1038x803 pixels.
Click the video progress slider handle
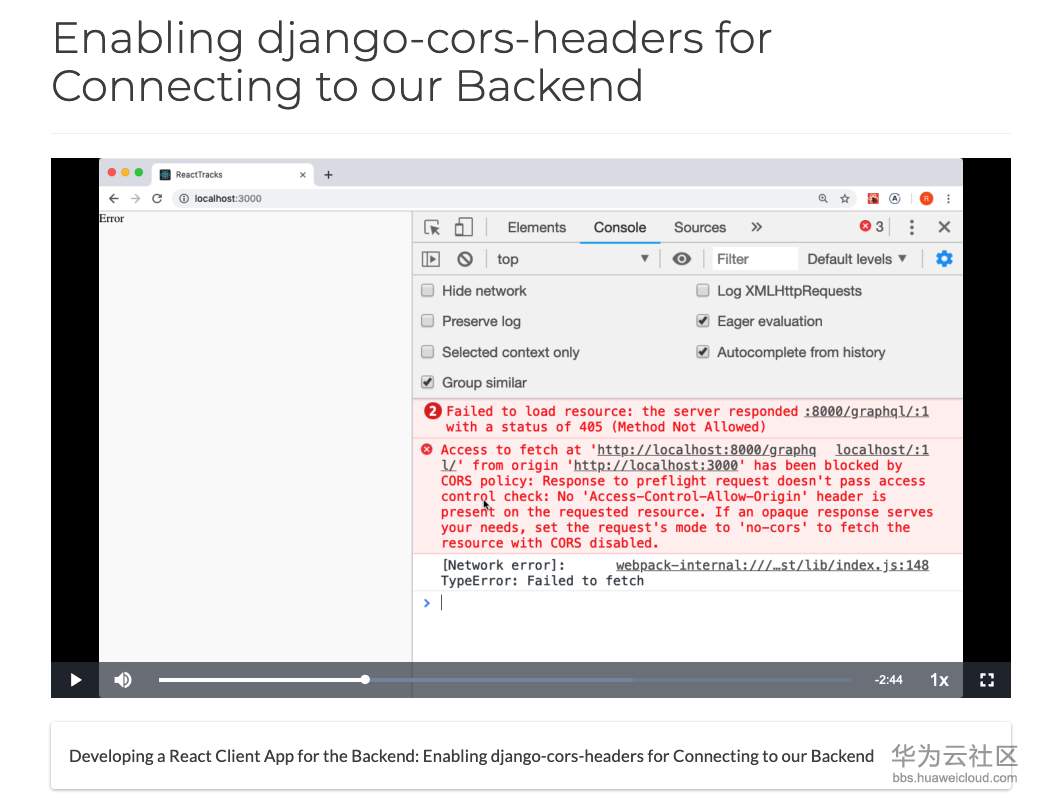tap(365, 679)
